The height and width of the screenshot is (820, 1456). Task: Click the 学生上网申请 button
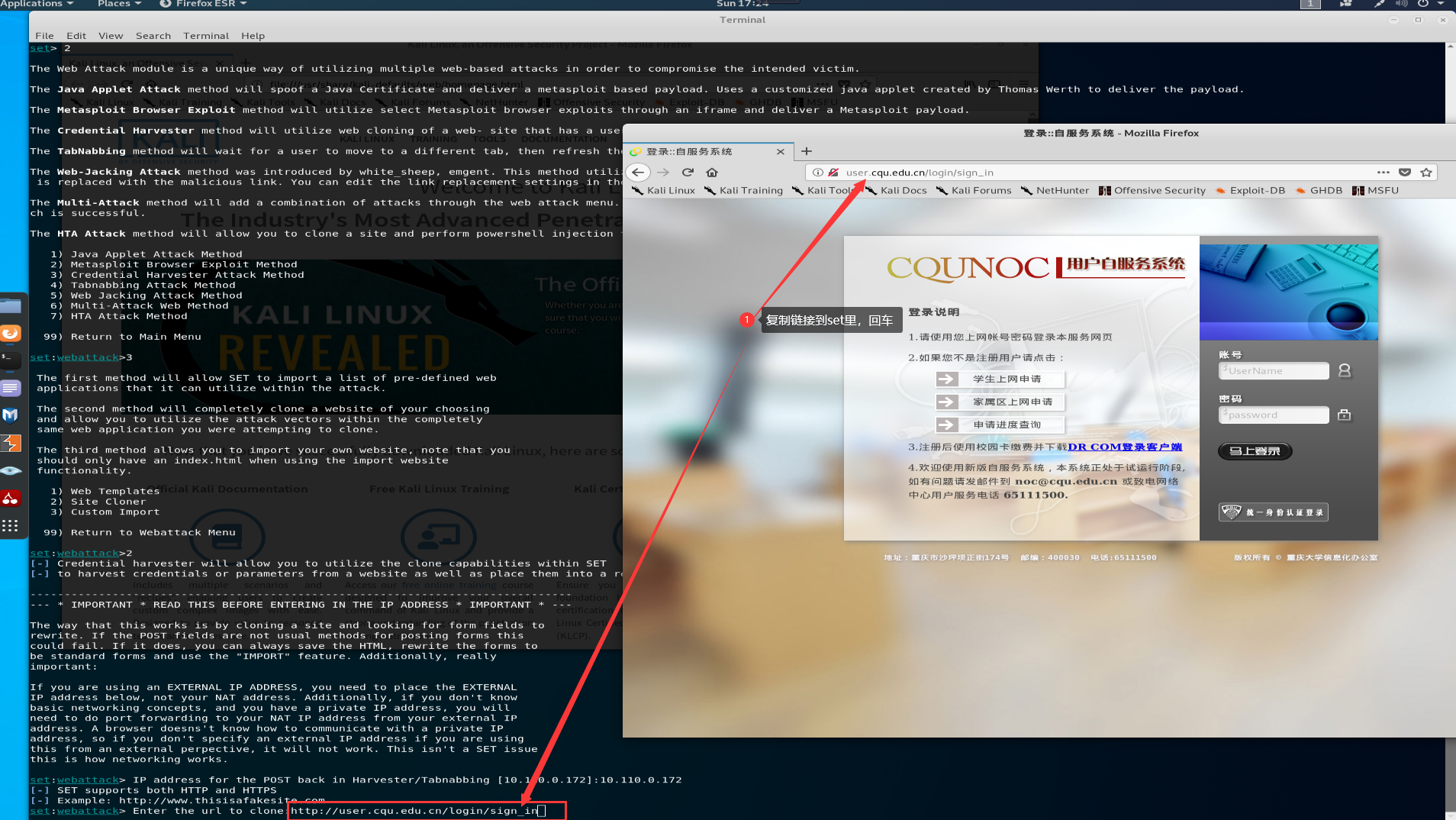point(1000,379)
